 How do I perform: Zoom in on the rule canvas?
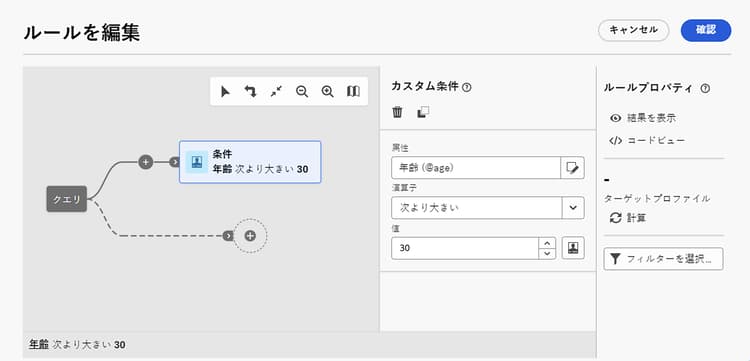click(x=328, y=91)
